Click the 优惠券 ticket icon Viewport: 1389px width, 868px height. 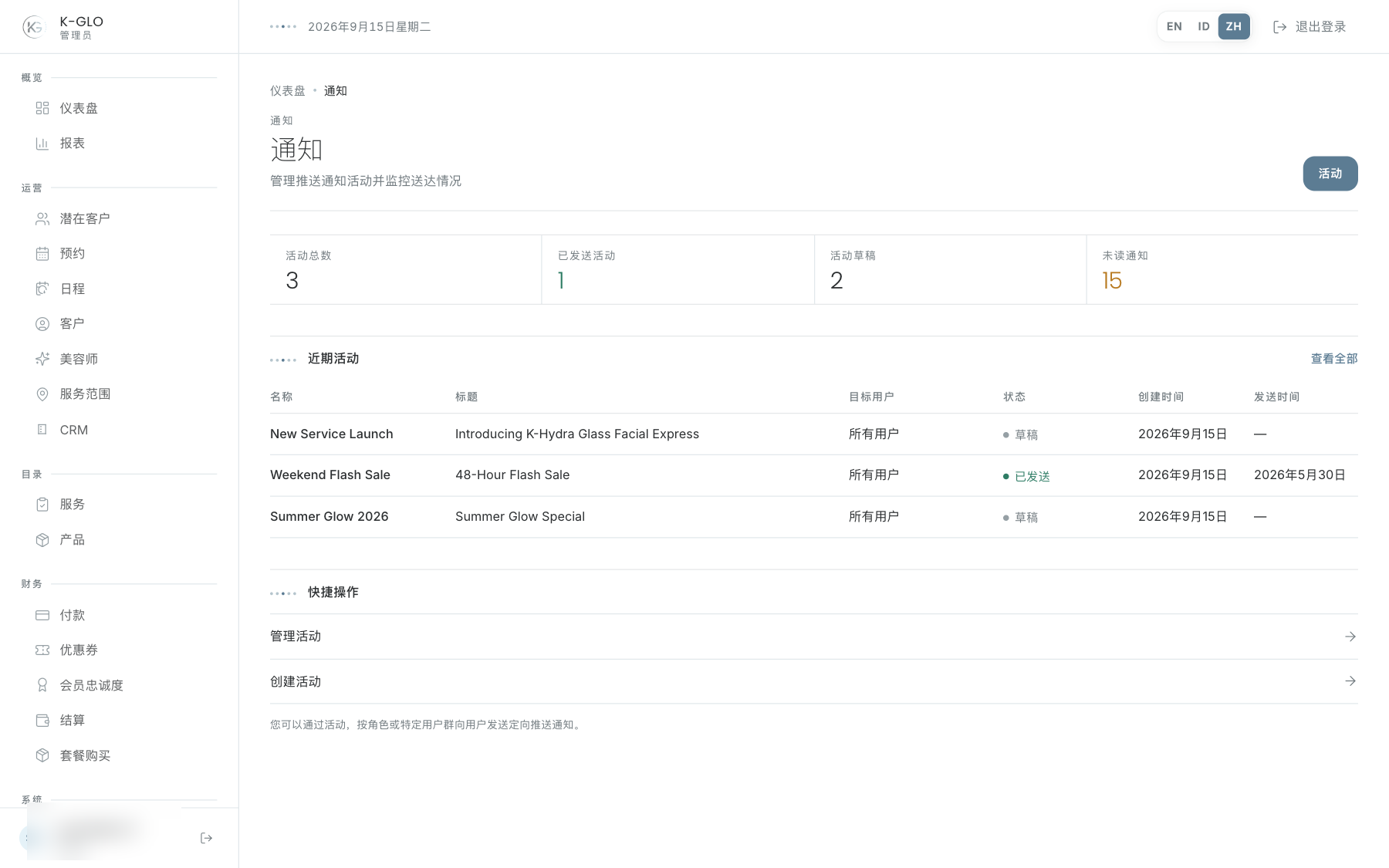pos(42,650)
